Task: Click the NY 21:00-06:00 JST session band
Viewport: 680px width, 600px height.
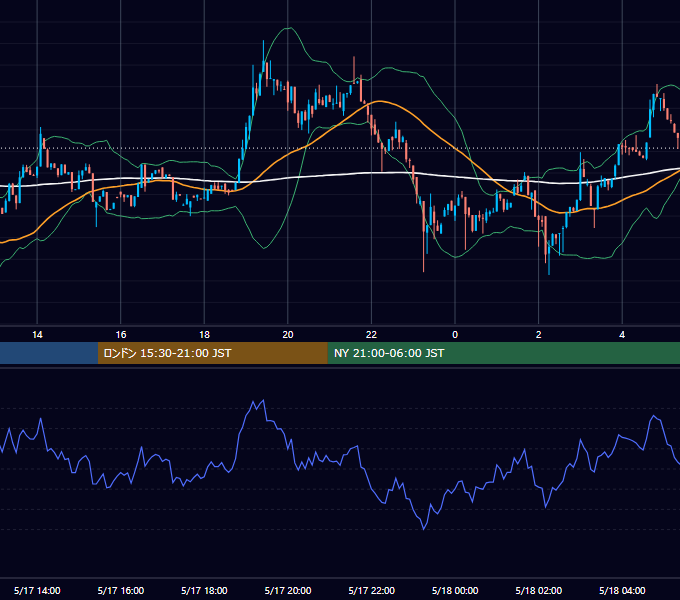Action: (x=503, y=353)
